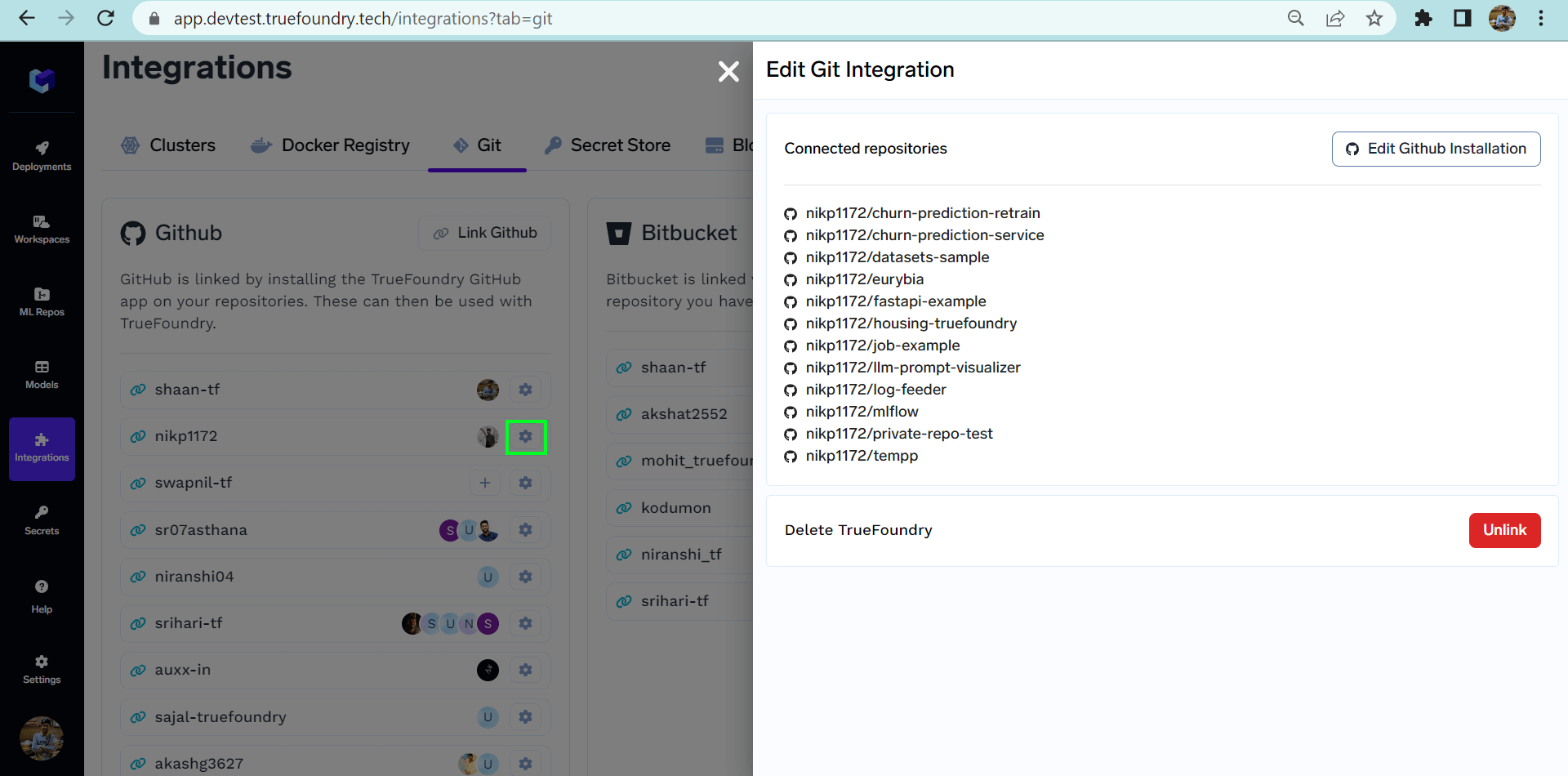Open settings gear for auxx-in
Image resolution: width=1568 pixels, height=776 pixels.
pyautogui.click(x=525, y=670)
